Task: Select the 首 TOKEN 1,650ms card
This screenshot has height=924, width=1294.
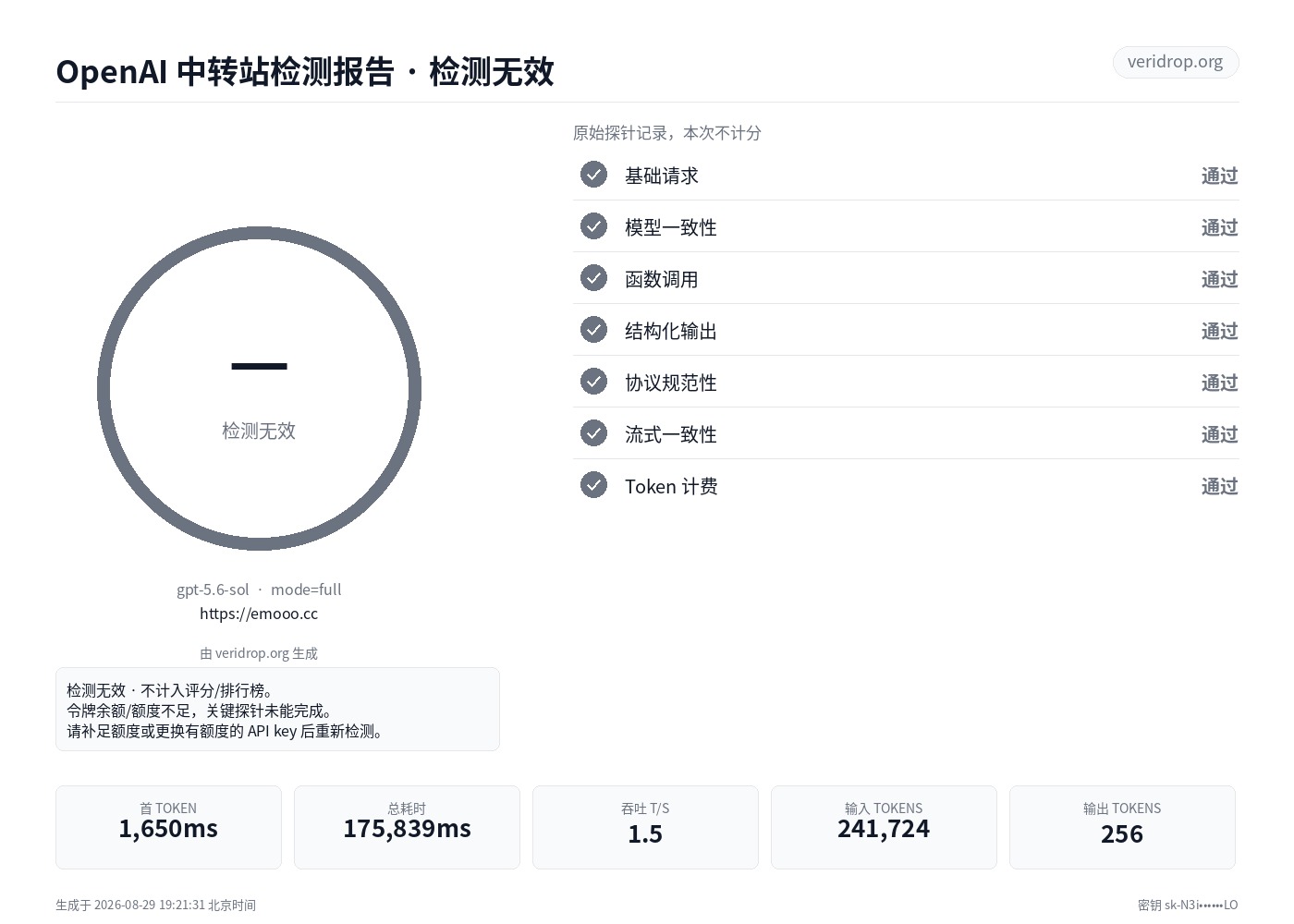Action: point(168,827)
